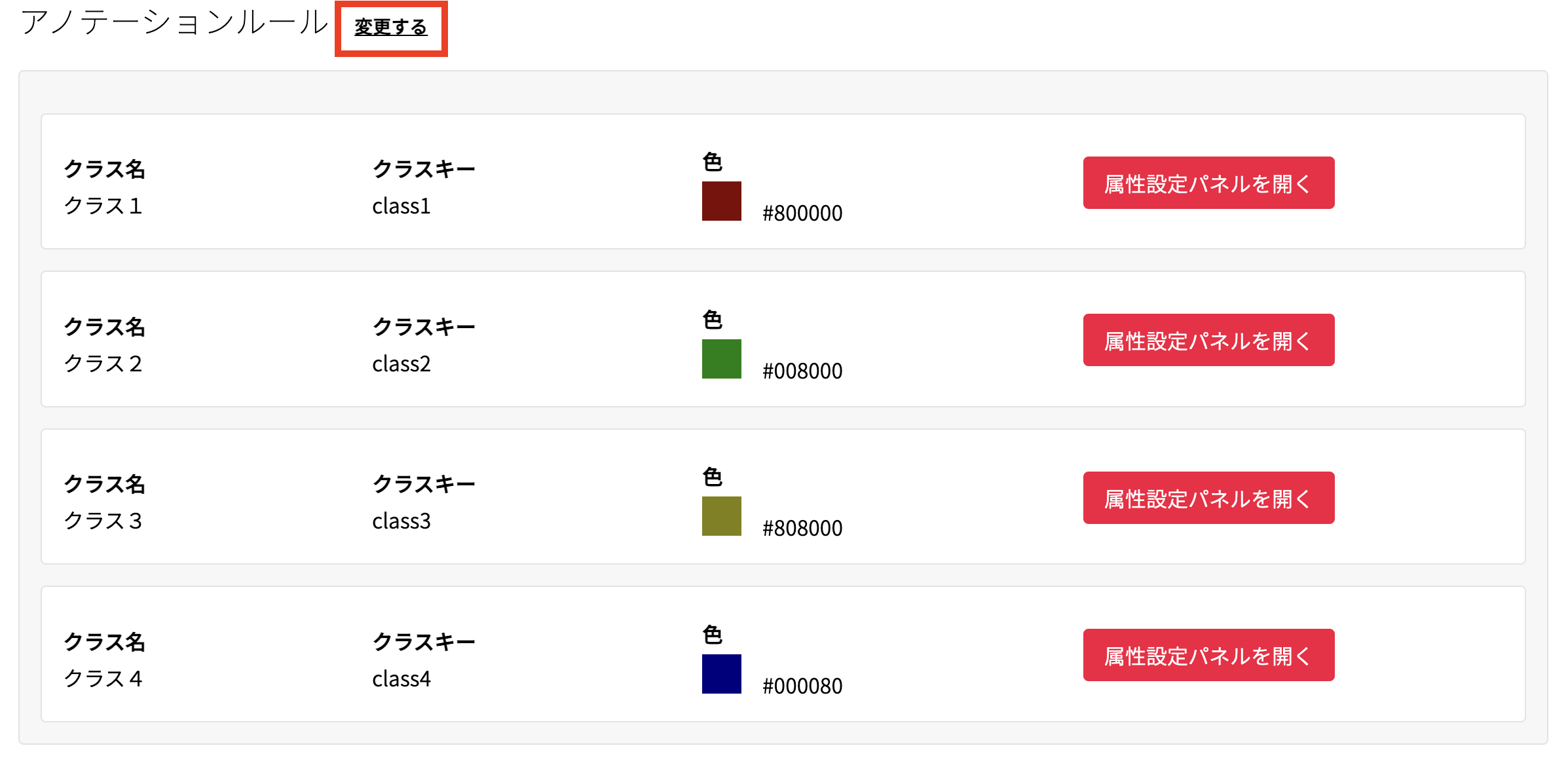Viewport: 1568px width, 765px height.
Task: Select the class4 class key text
Action: click(401, 679)
